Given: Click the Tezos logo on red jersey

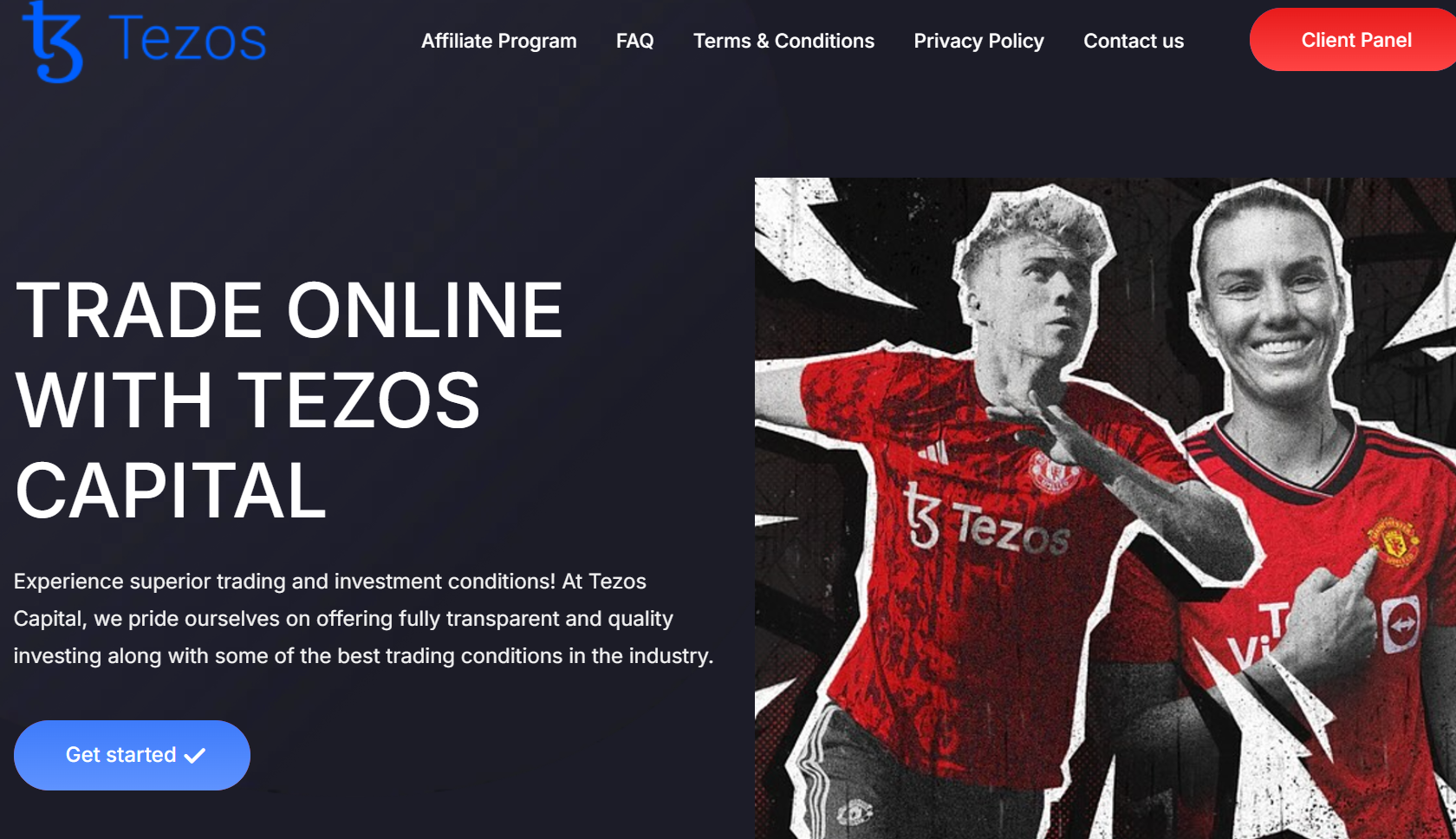Looking at the screenshot, I should tap(986, 520).
